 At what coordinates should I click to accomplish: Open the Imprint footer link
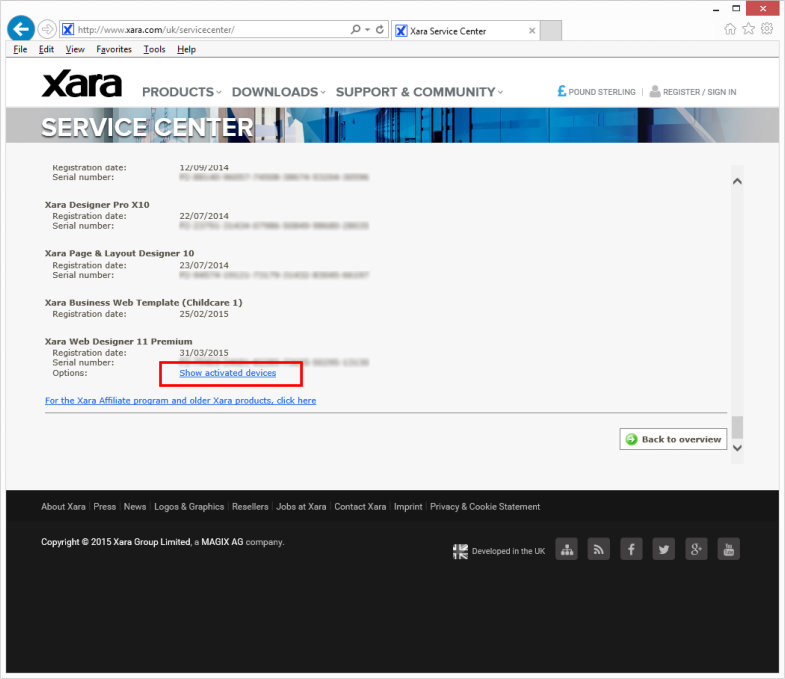click(x=408, y=507)
